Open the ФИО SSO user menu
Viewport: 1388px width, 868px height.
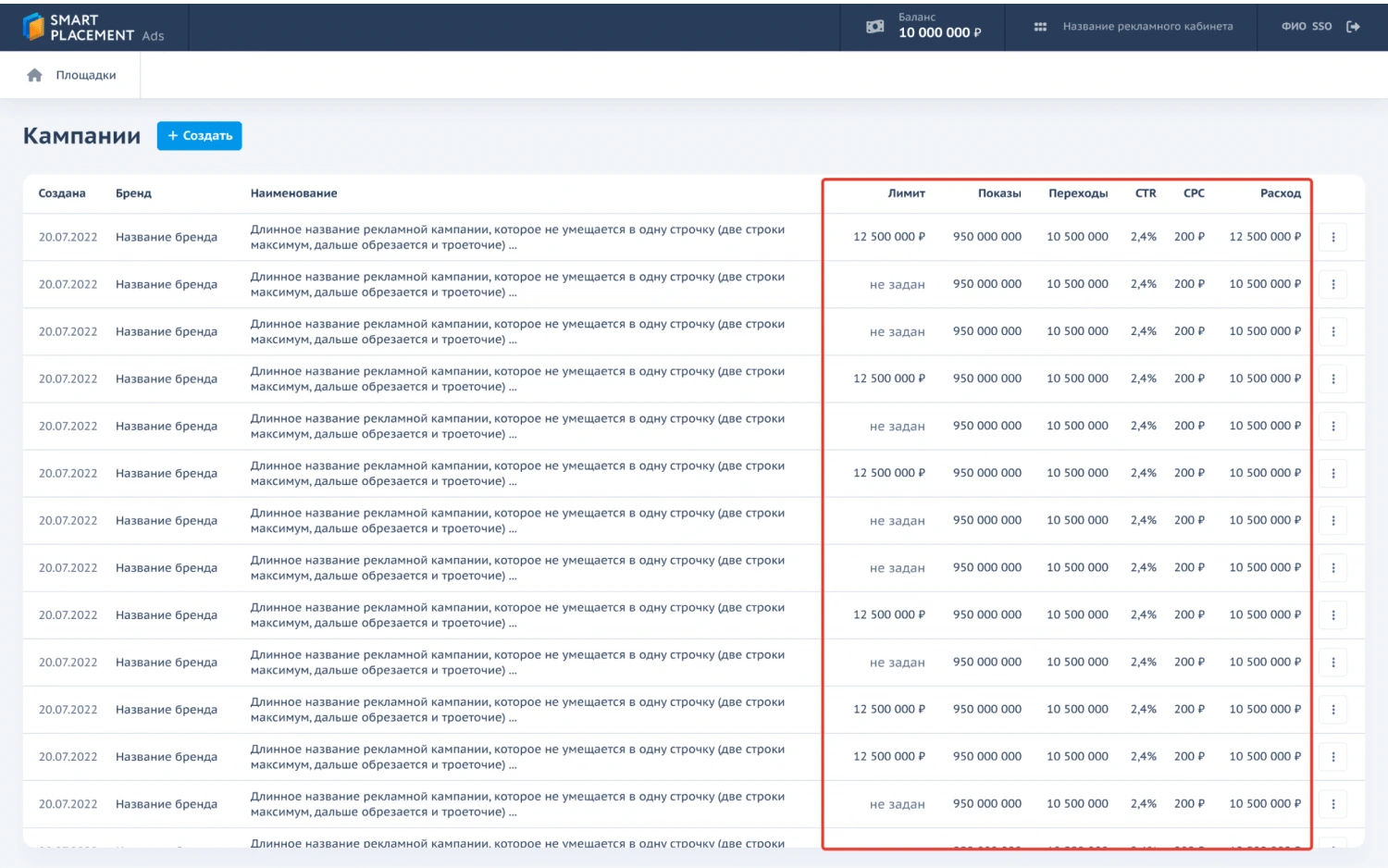point(1306,27)
